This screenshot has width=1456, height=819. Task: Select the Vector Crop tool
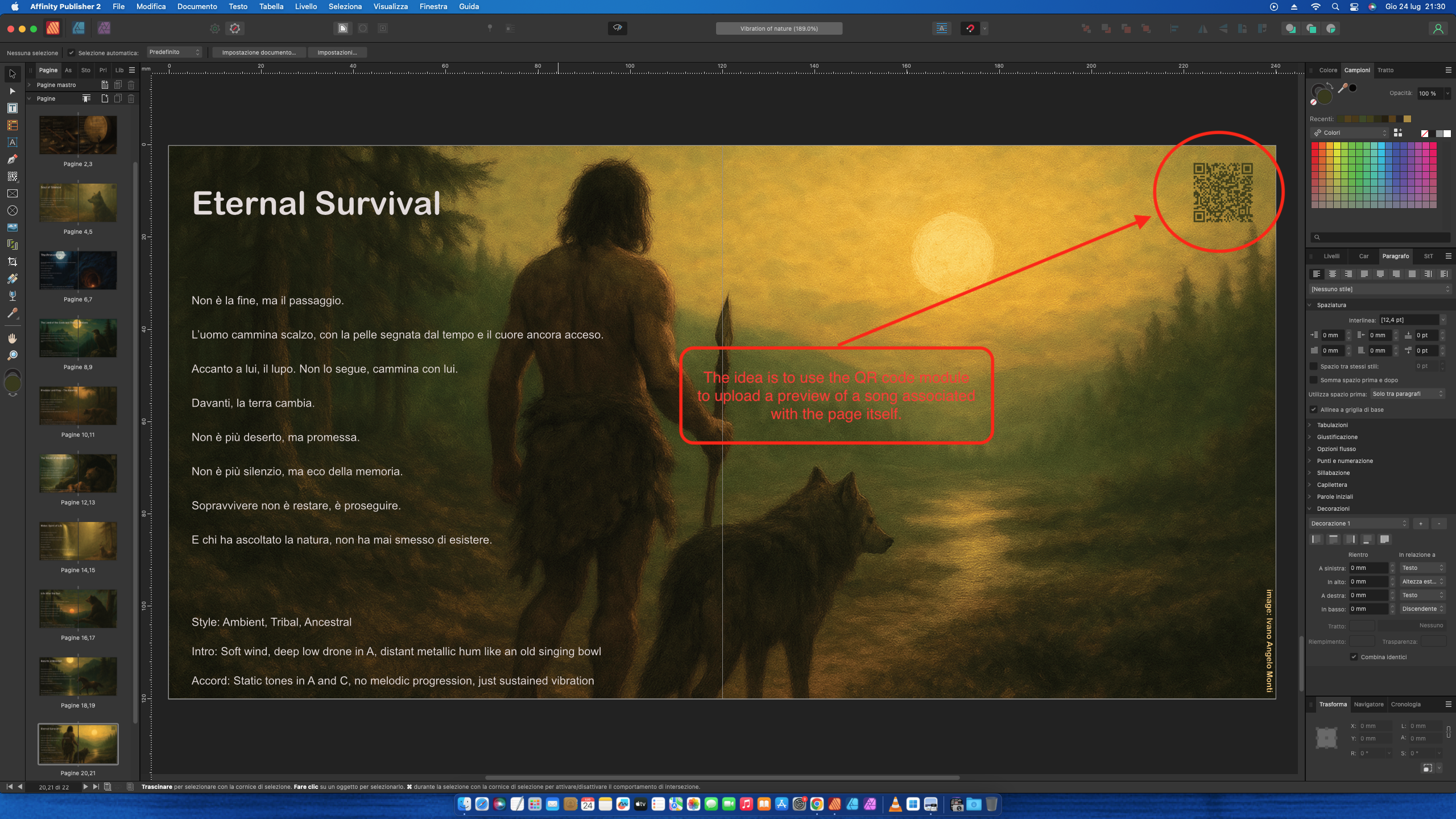pyautogui.click(x=13, y=262)
